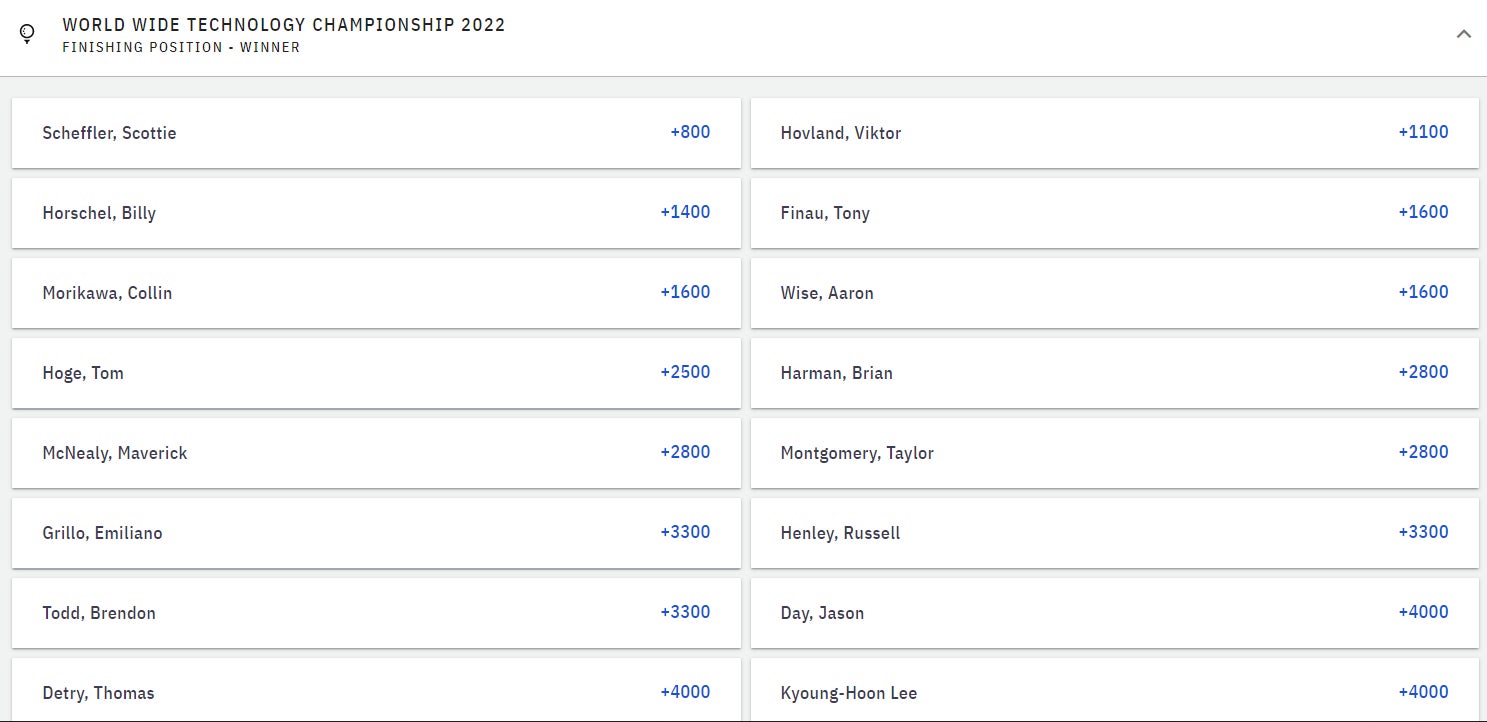Viewport: 1487px width, 722px height.
Task: Select Scheffler, Scottie at +800 odds
Action: 376,133
